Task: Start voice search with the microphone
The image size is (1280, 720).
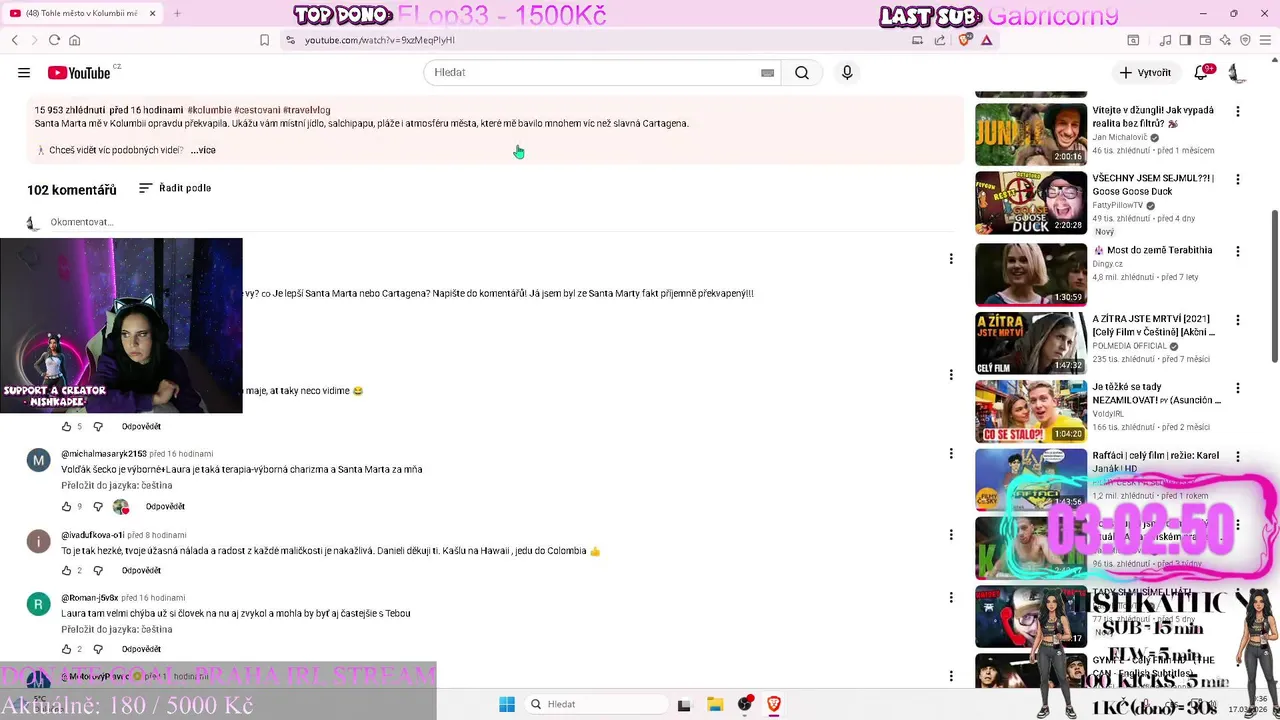Action: coord(847,73)
